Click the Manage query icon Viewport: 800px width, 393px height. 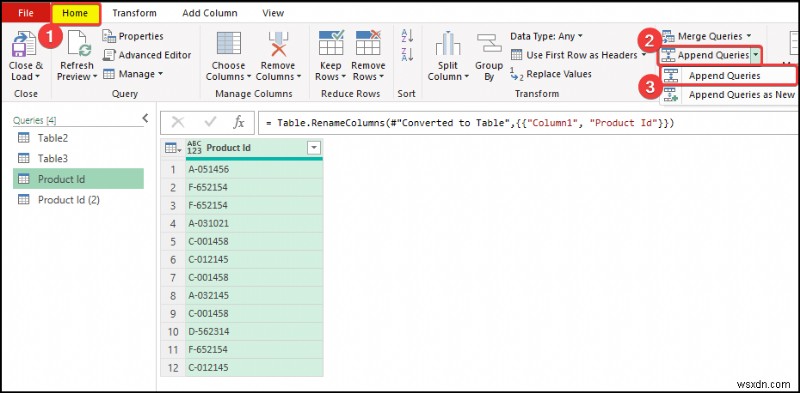(x=109, y=74)
